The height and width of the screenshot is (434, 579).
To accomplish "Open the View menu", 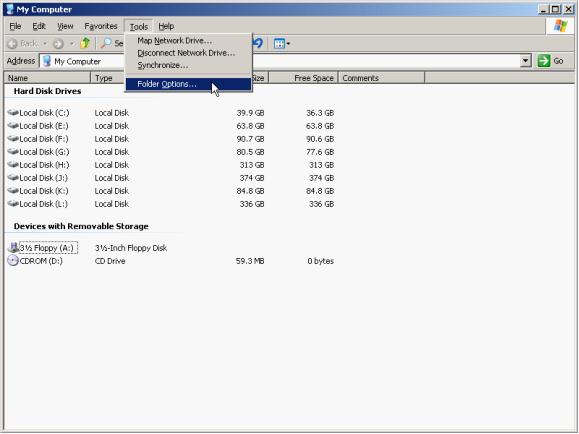I will click(x=65, y=26).
